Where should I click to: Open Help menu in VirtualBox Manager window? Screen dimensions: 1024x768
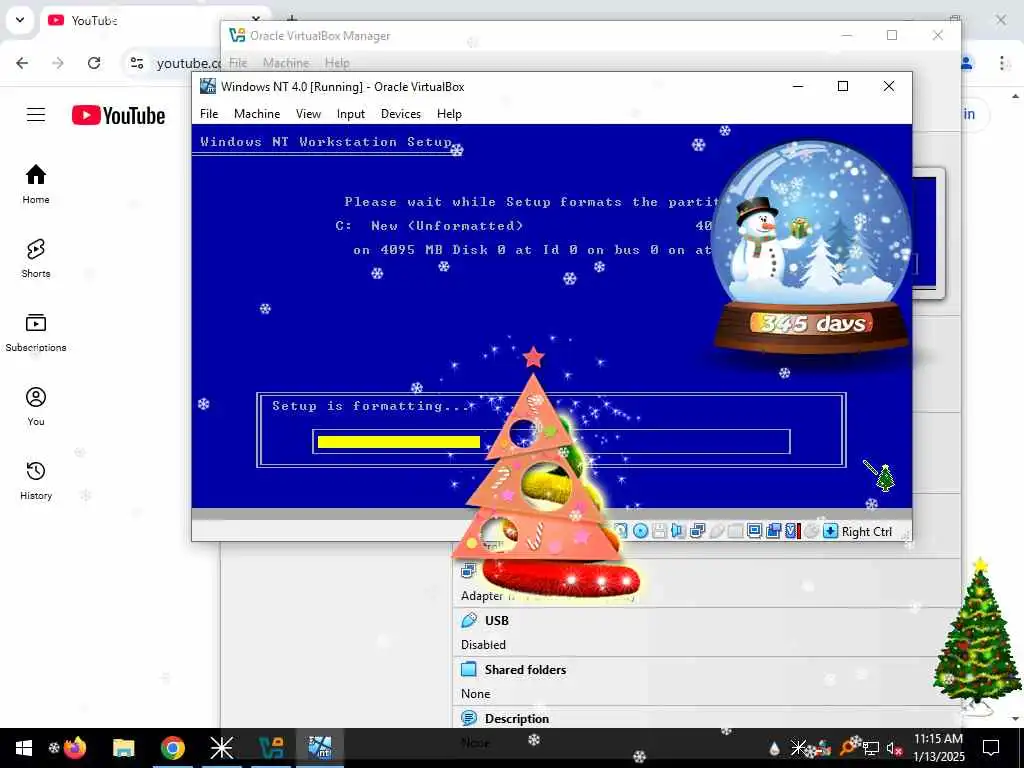[x=337, y=63]
